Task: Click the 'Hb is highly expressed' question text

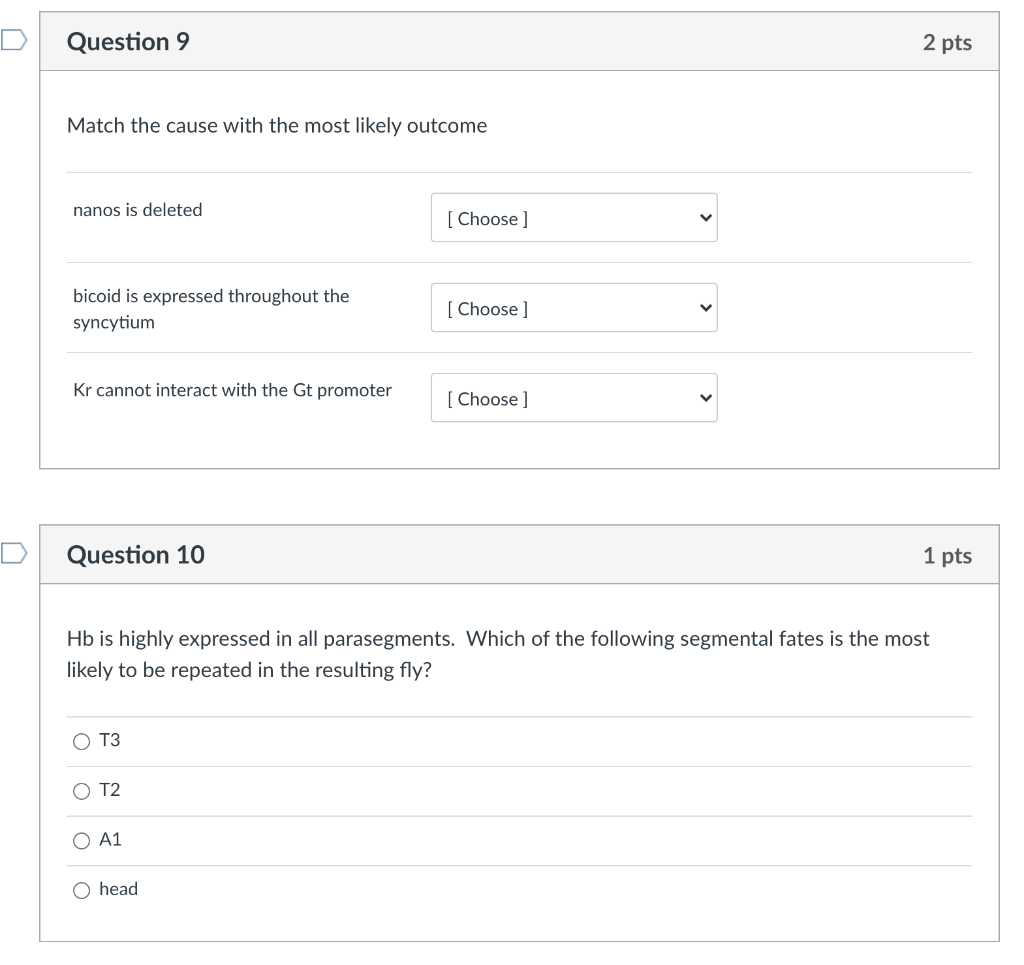Action: [x=497, y=638]
